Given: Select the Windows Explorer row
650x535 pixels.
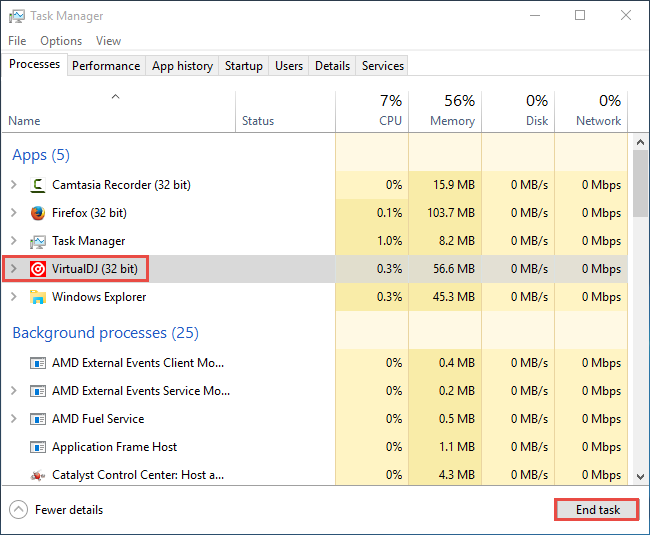Looking at the screenshot, I should pyautogui.click(x=315, y=297).
